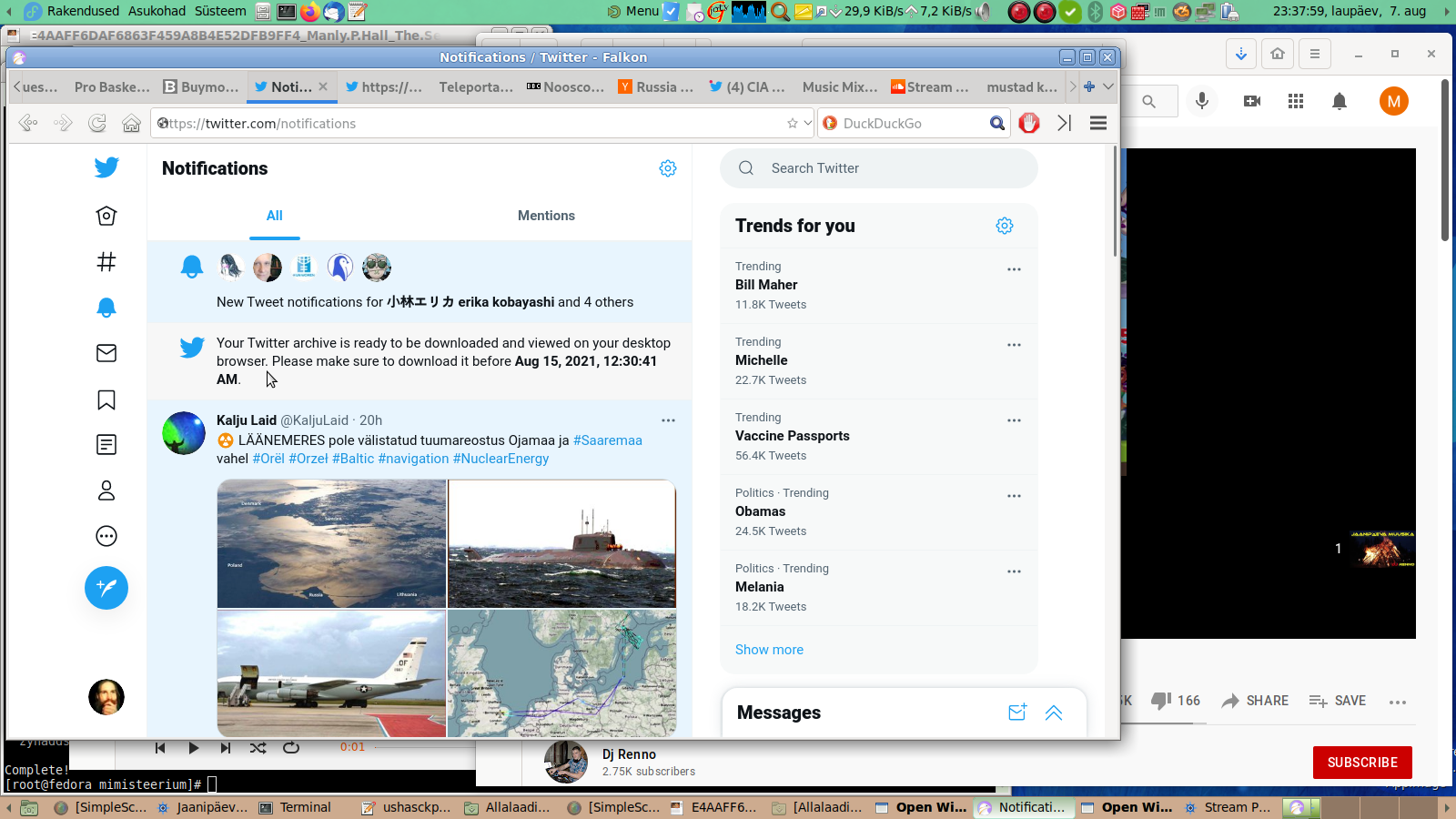Launch Firefox from the top panel
This screenshot has height=819, width=1456.
(x=310, y=11)
